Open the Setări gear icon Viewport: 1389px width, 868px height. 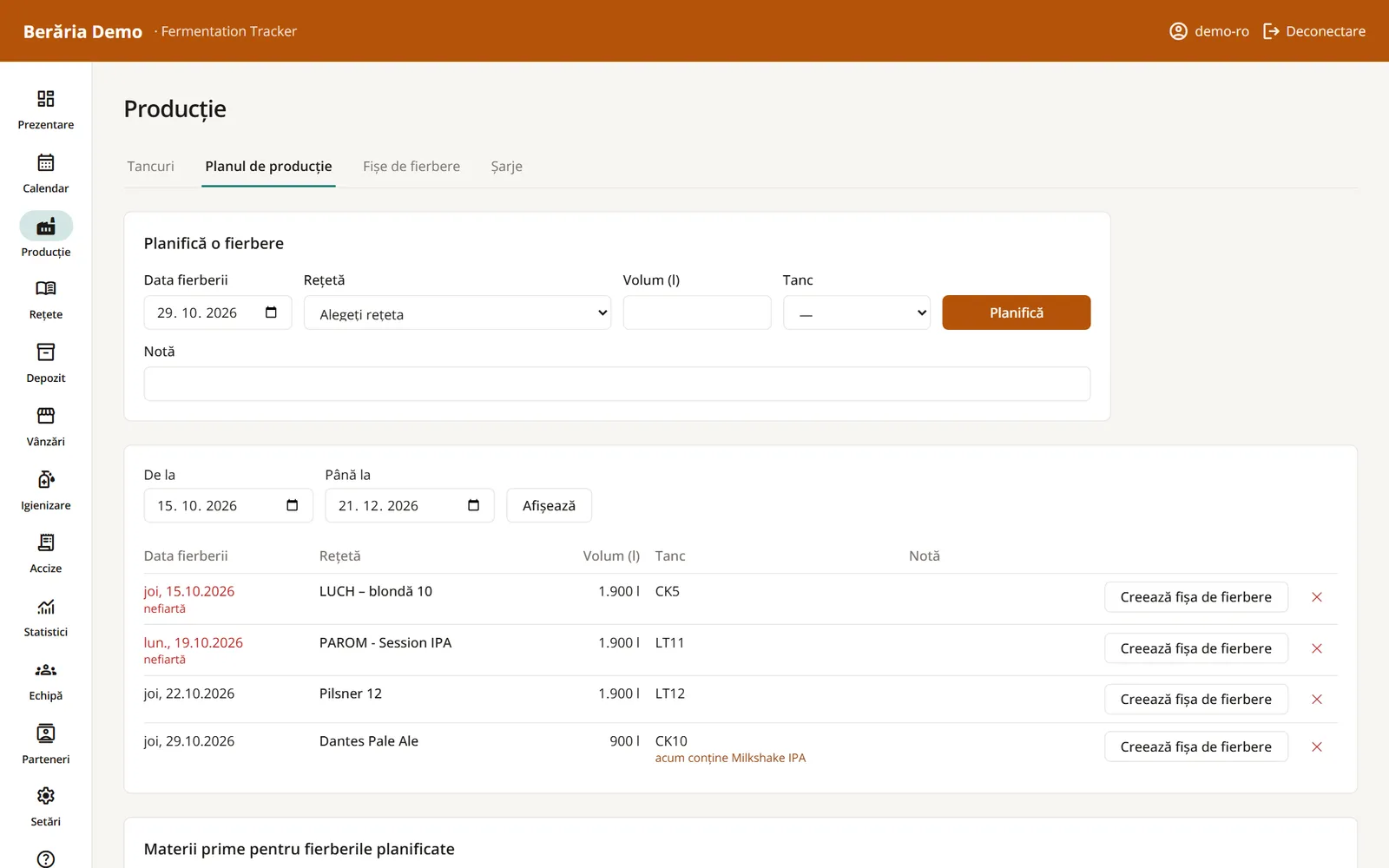coord(46,796)
